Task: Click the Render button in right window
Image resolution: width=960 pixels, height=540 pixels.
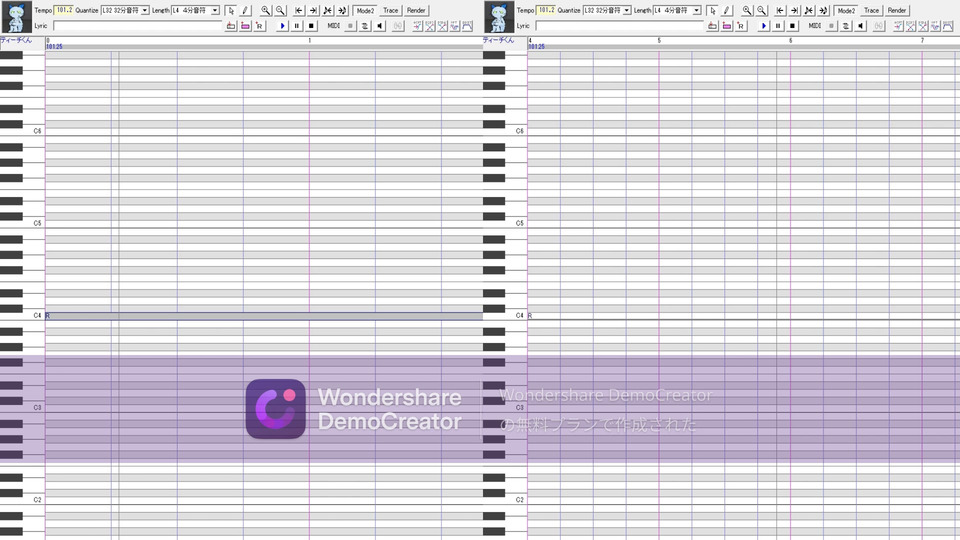Action: click(898, 10)
